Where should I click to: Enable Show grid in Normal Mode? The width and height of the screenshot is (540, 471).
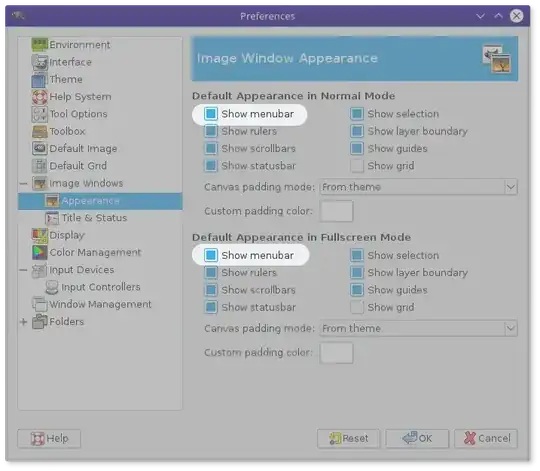coord(357,166)
